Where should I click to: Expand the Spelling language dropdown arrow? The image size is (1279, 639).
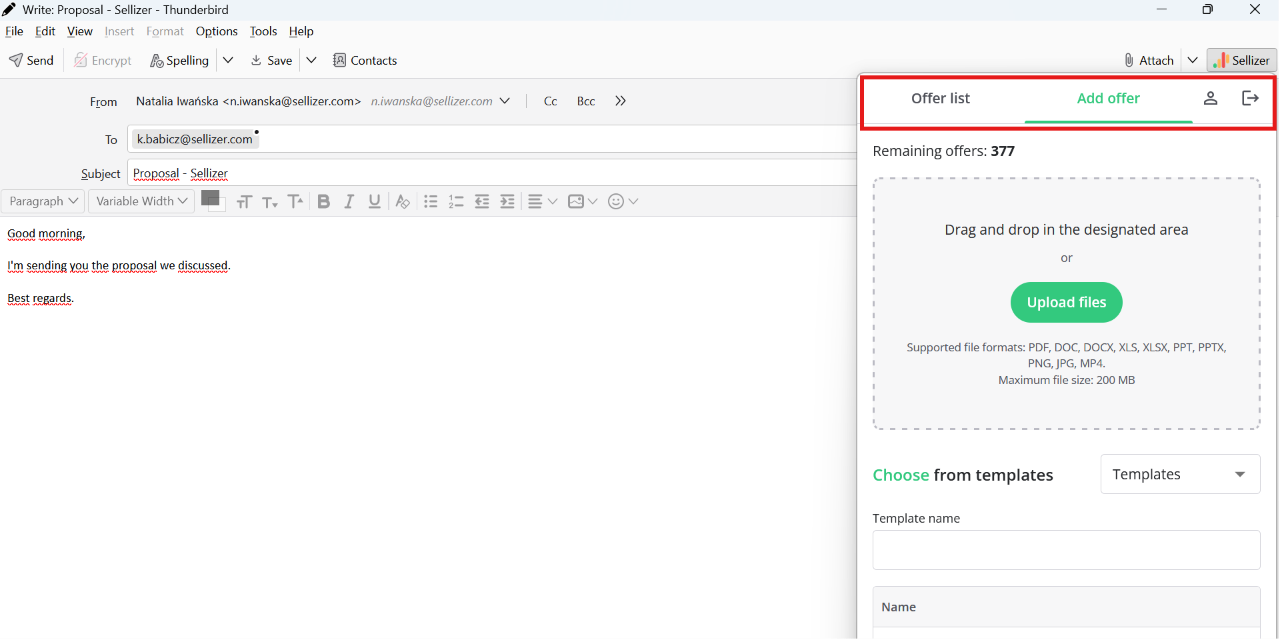[228, 60]
